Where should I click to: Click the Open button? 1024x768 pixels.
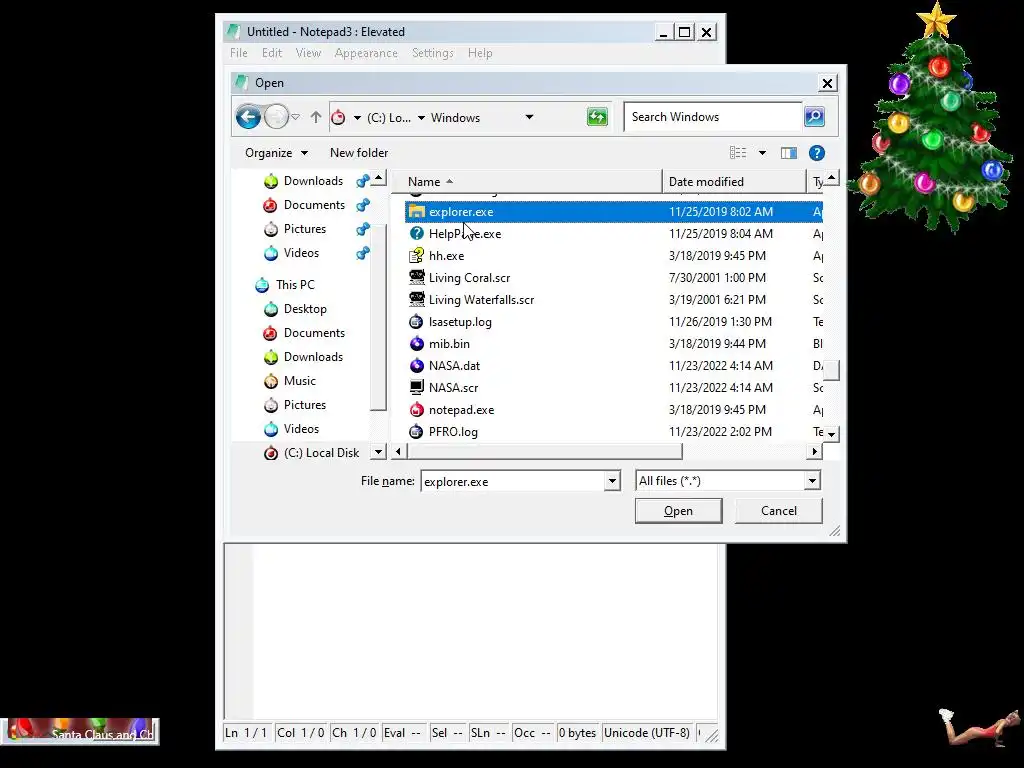pos(679,511)
